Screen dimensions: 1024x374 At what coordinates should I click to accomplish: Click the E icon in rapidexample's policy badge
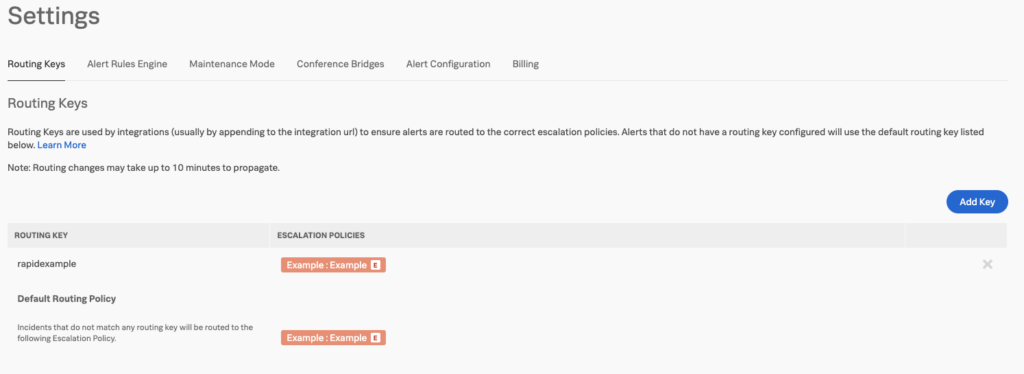click(376, 265)
